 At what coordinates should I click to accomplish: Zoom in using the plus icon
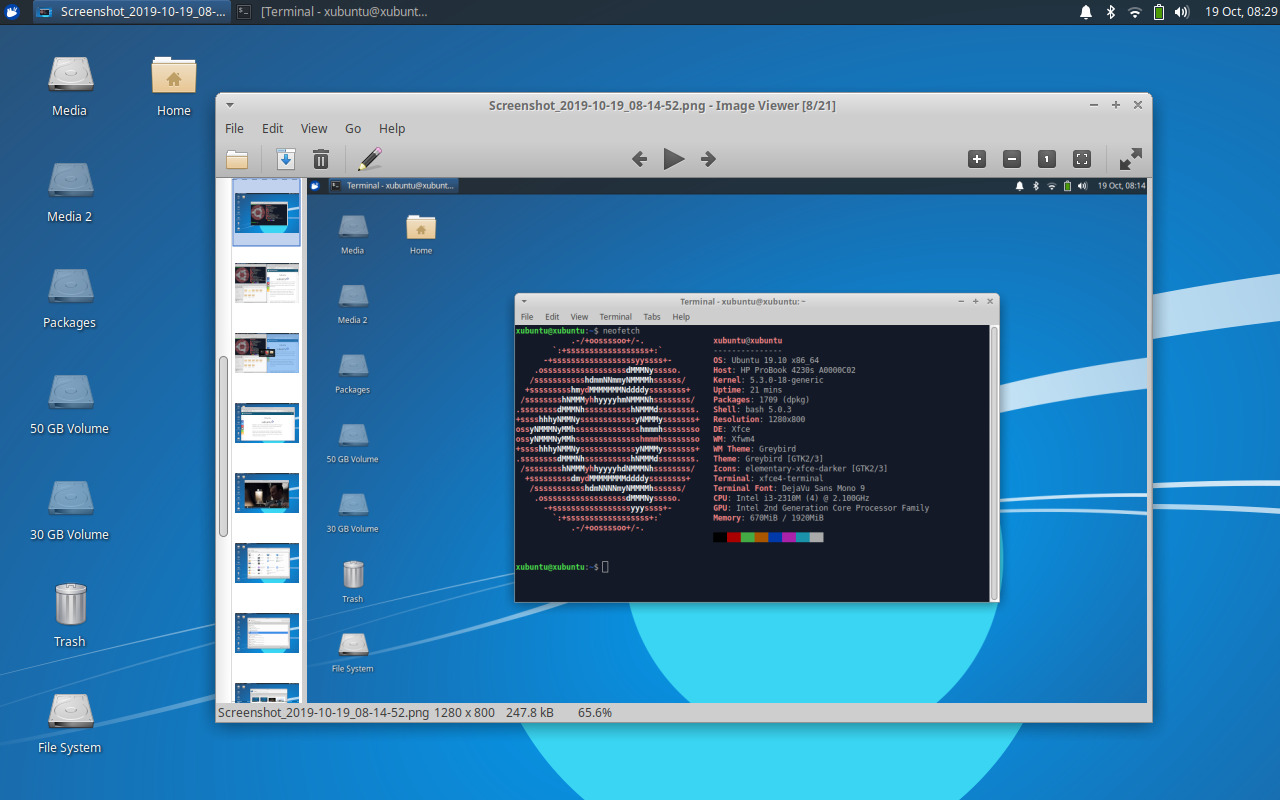[976, 159]
